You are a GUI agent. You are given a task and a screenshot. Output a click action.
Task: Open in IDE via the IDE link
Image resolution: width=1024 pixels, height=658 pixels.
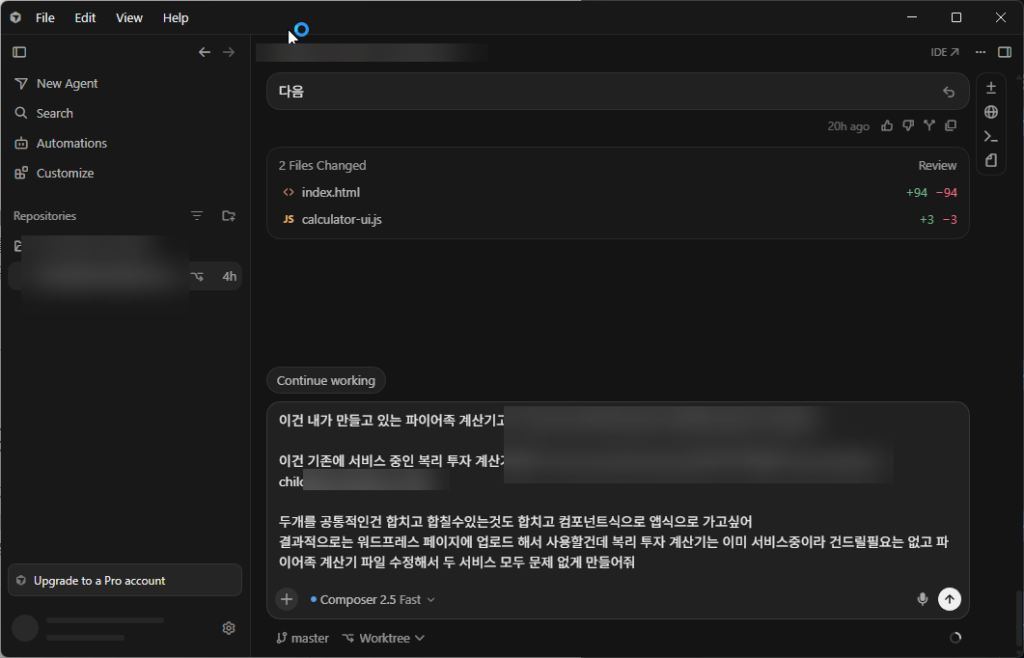pos(945,52)
